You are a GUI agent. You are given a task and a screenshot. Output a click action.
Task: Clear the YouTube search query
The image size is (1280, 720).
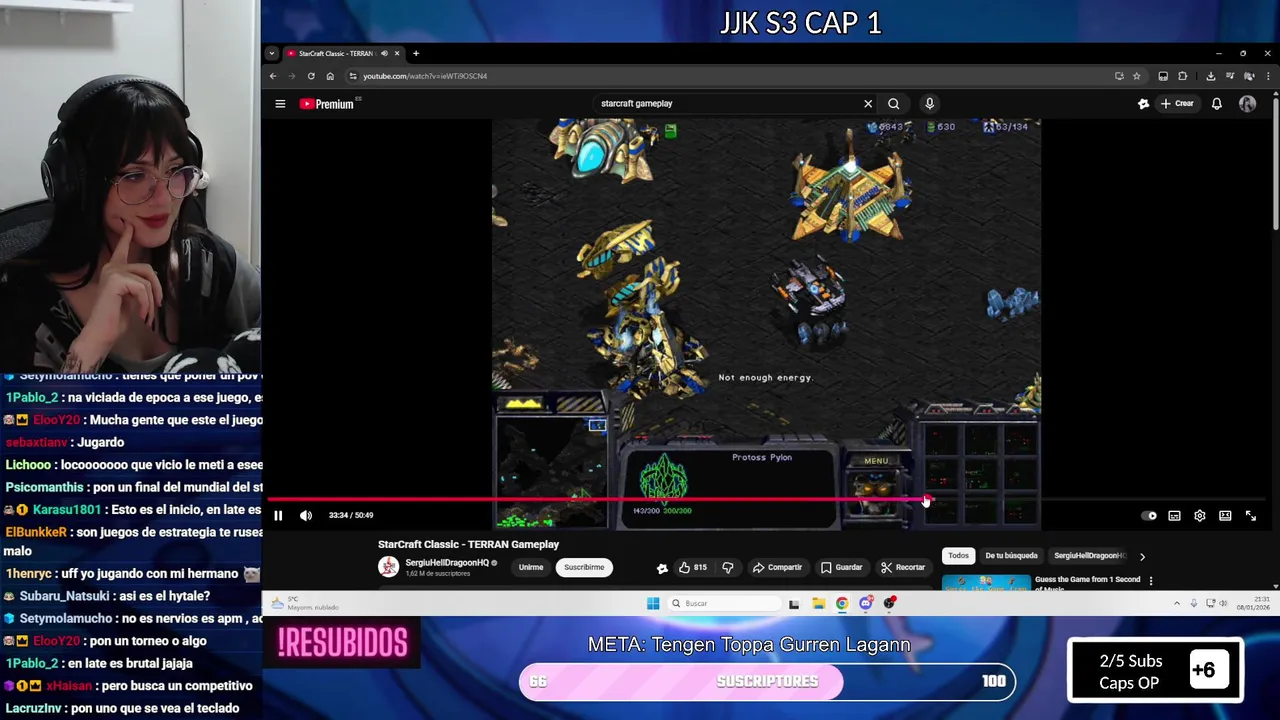868,104
